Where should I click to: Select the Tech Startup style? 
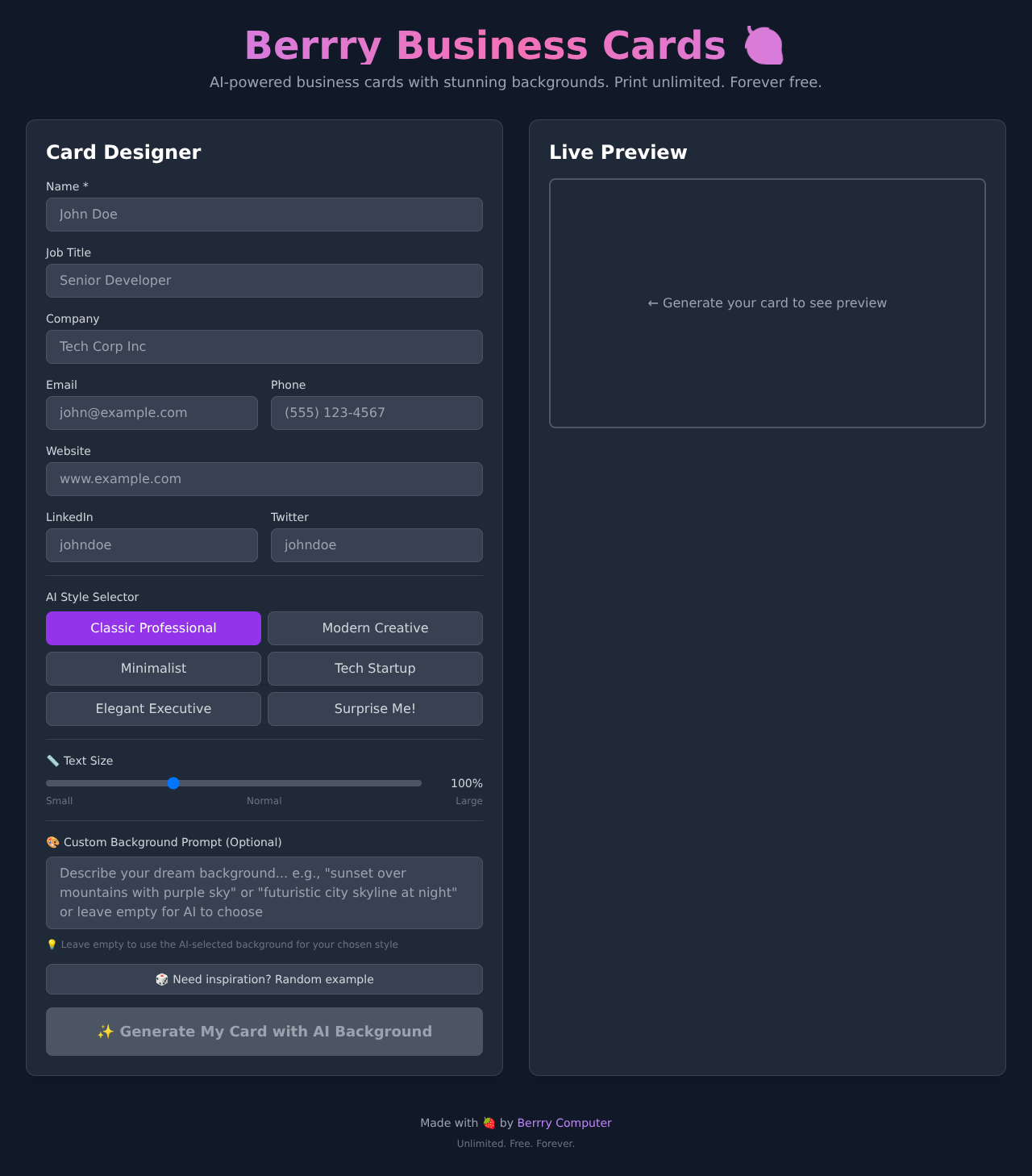[x=375, y=668]
